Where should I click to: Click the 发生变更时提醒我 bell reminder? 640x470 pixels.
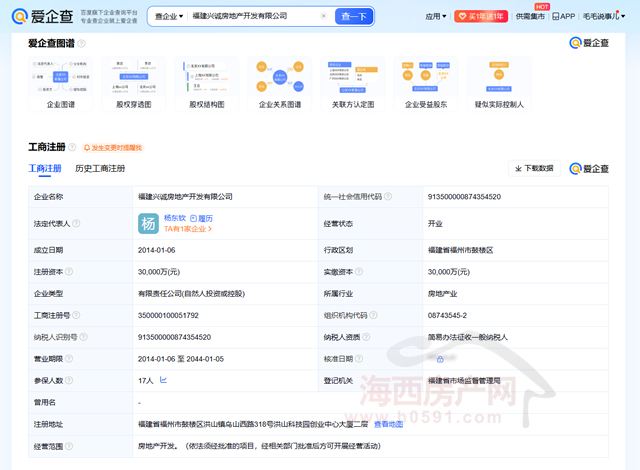click(113, 148)
